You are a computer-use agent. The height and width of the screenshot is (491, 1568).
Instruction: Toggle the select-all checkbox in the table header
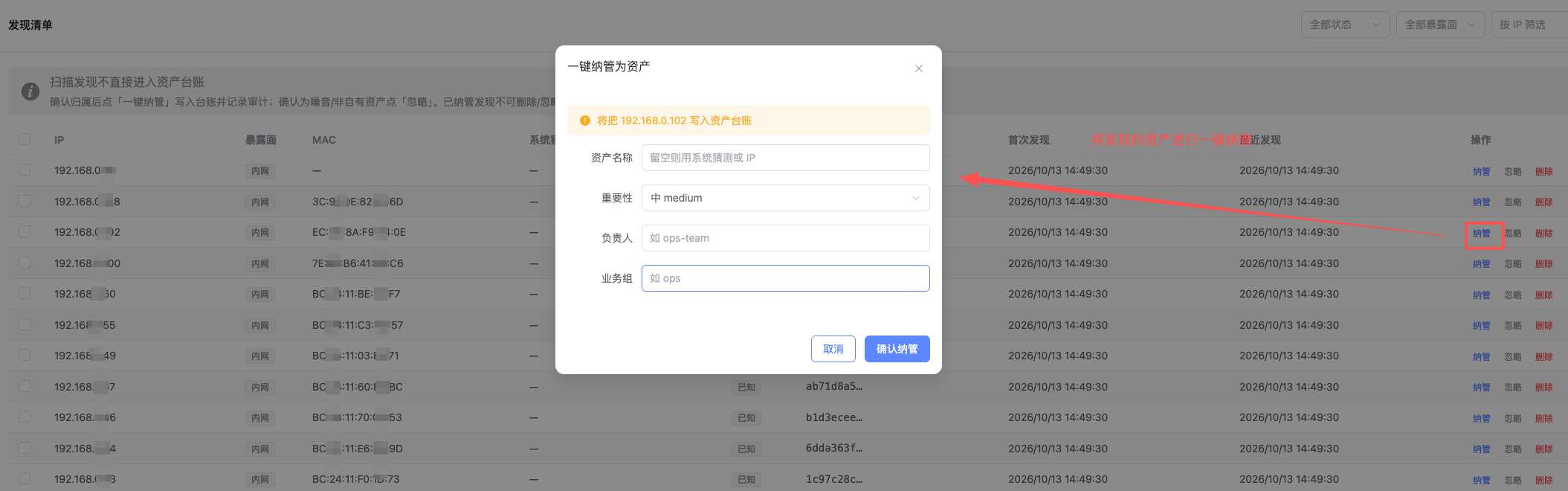(x=25, y=139)
